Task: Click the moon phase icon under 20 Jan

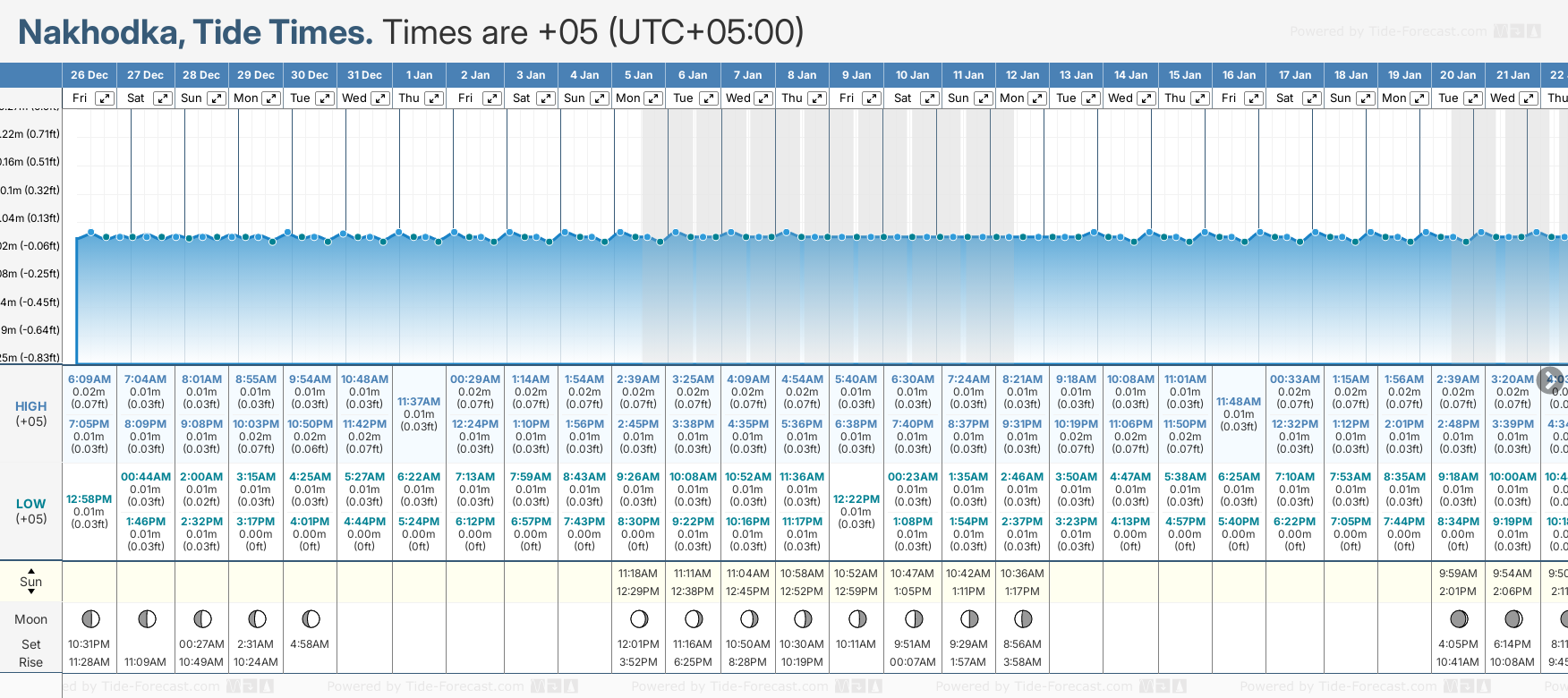Action: point(1459,618)
